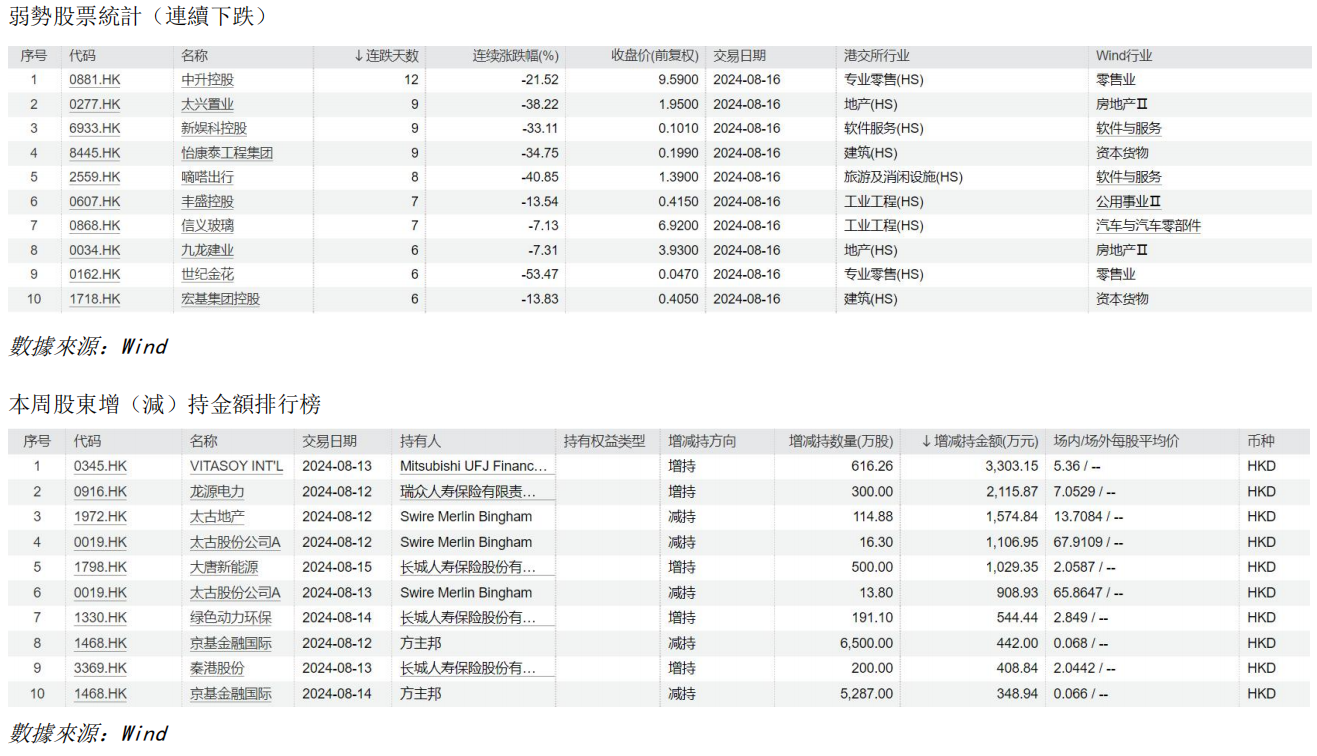This screenshot has height=756, width=1317.
Task: Open stock code 1718.HK link
Action: click(95, 299)
